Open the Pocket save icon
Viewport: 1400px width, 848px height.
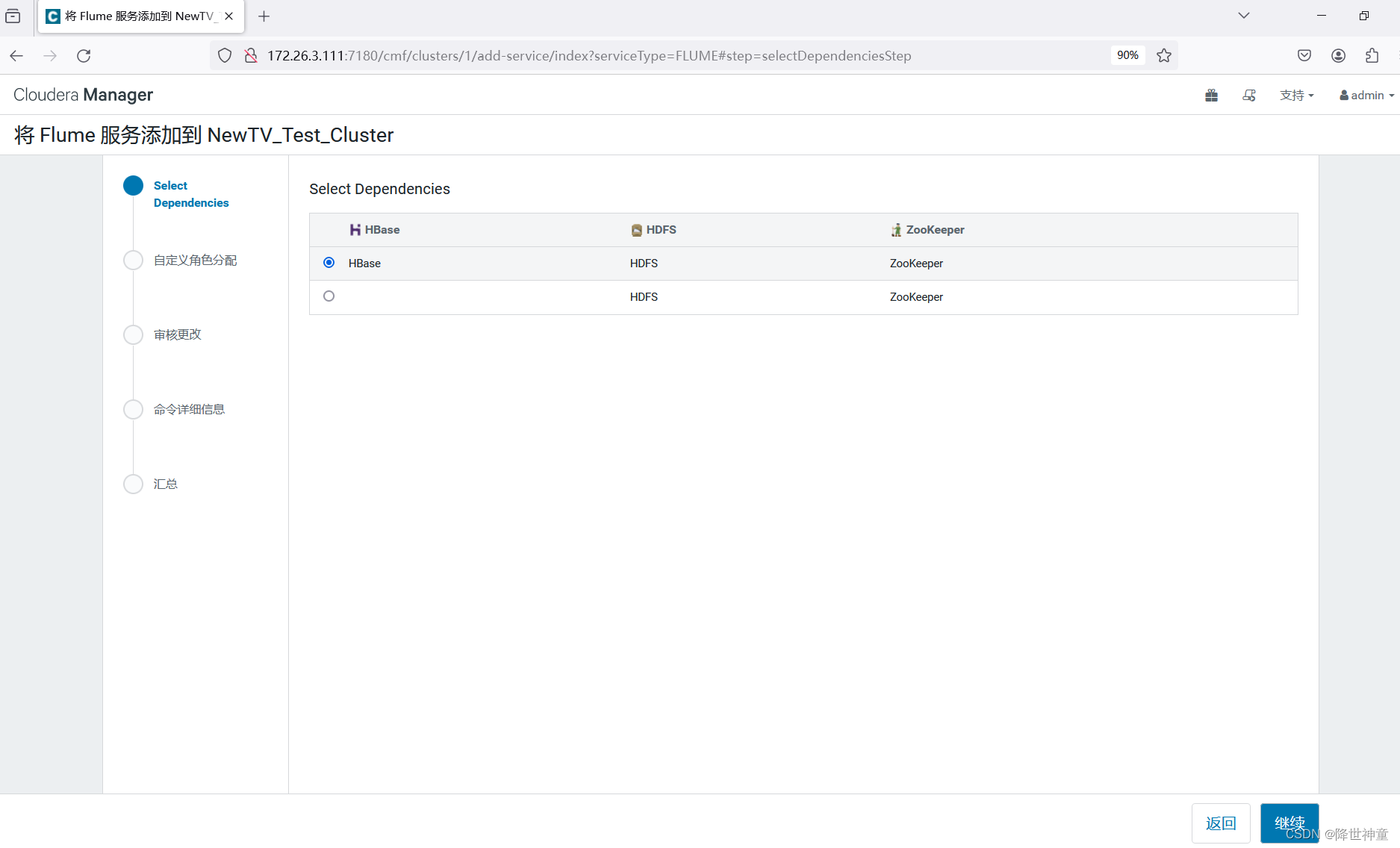point(1304,56)
